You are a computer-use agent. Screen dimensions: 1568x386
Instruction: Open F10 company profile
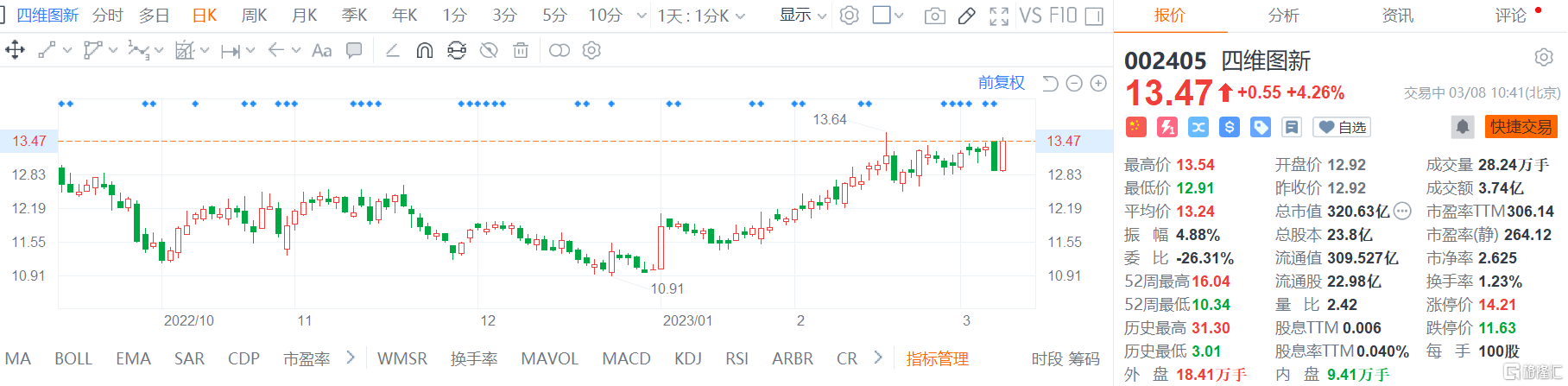point(1063,16)
